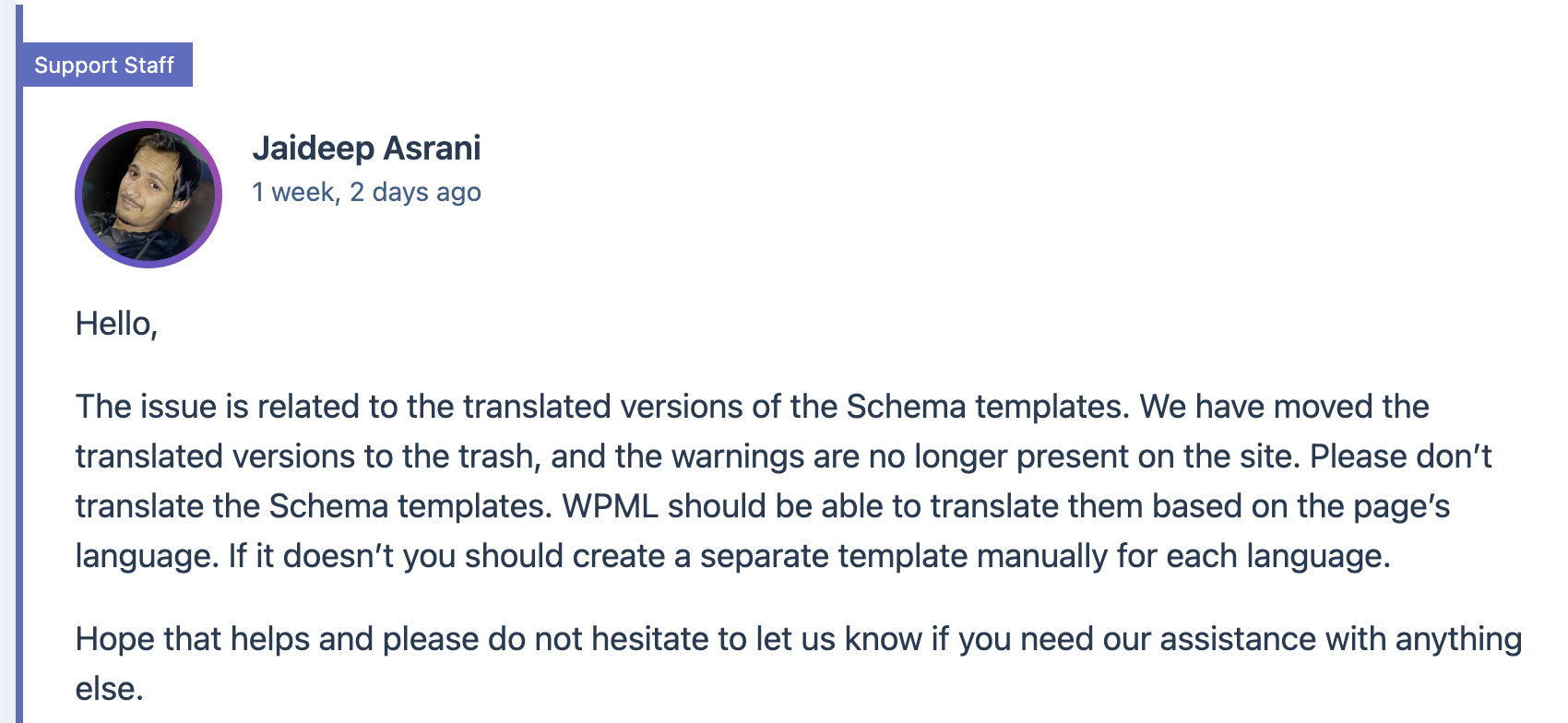This screenshot has height=723, width=1568.
Task: Click the words 'We have moved the'
Action: (x=1285, y=407)
